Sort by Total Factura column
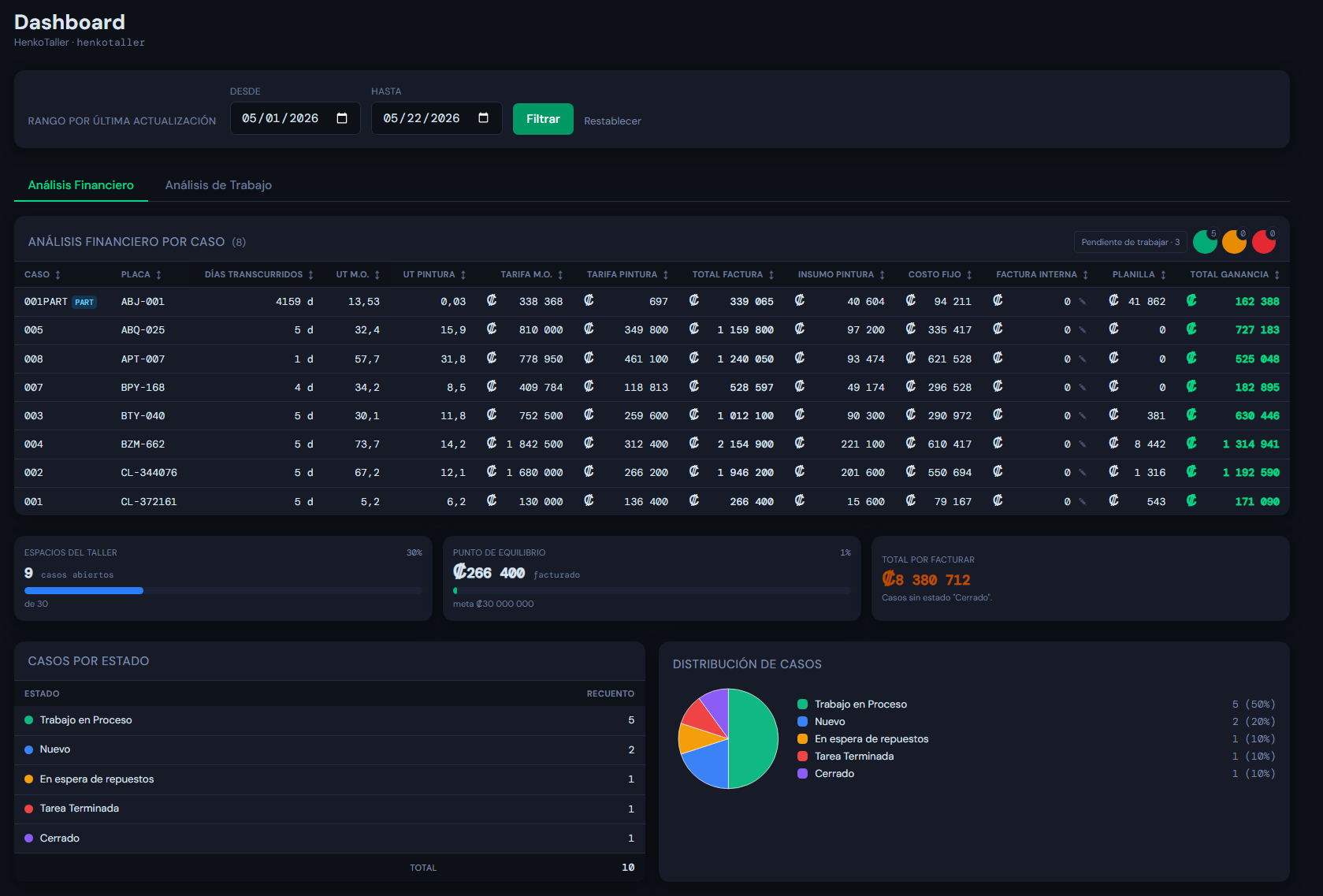The image size is (1323, 896). click(x=734, y=274)
